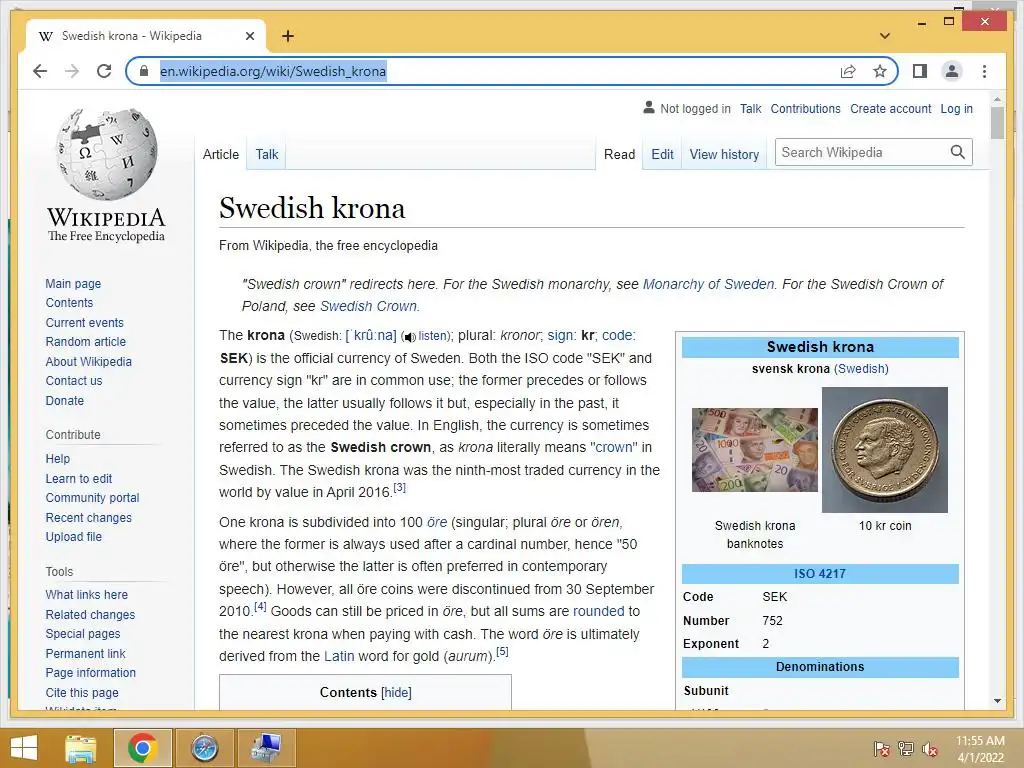Image resolution: width=1024 pixels, height=768 pixels.
Task: Click the crown link in the intro
Action: 614,447
